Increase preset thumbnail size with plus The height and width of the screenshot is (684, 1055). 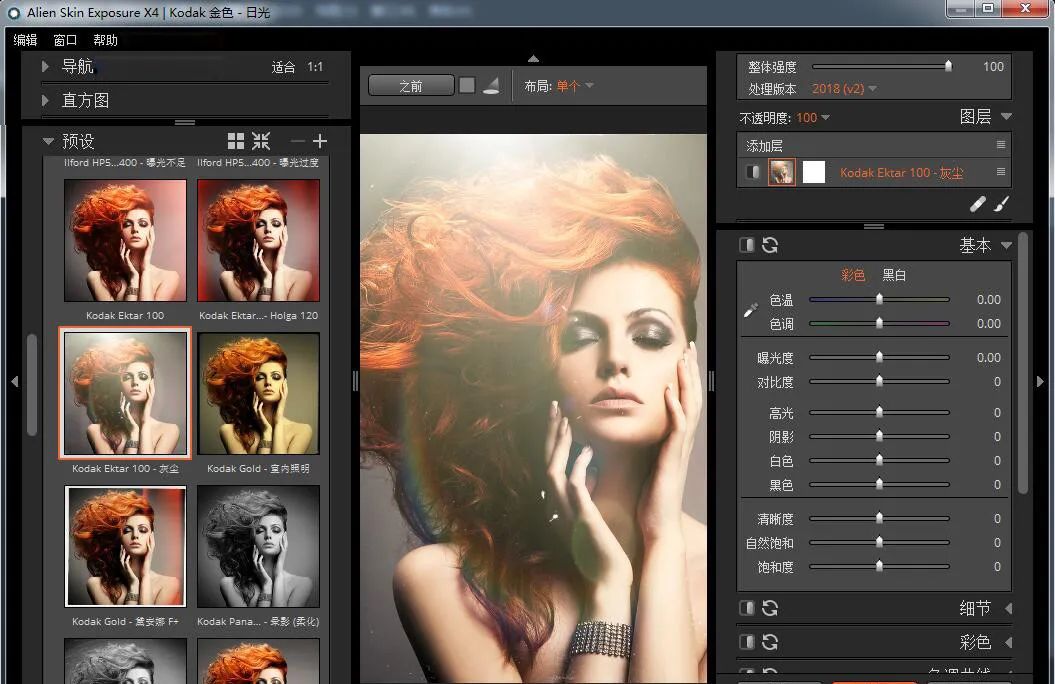[320, 141]
